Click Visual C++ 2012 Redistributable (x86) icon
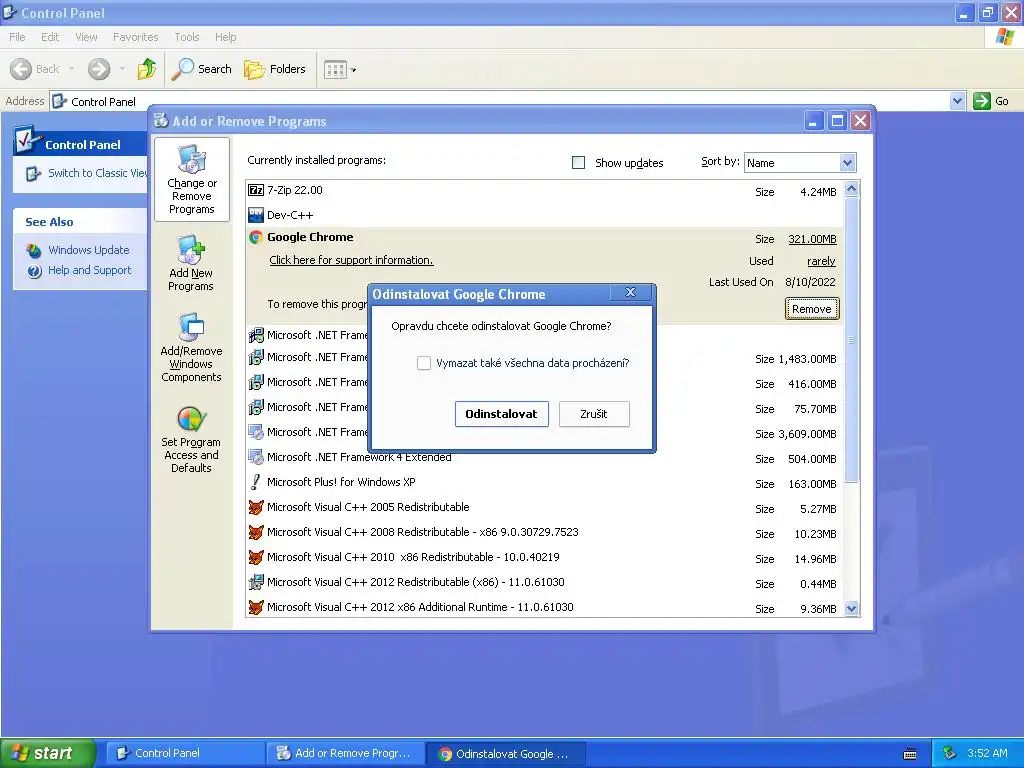1024x768 pixels. click(256, 582)
